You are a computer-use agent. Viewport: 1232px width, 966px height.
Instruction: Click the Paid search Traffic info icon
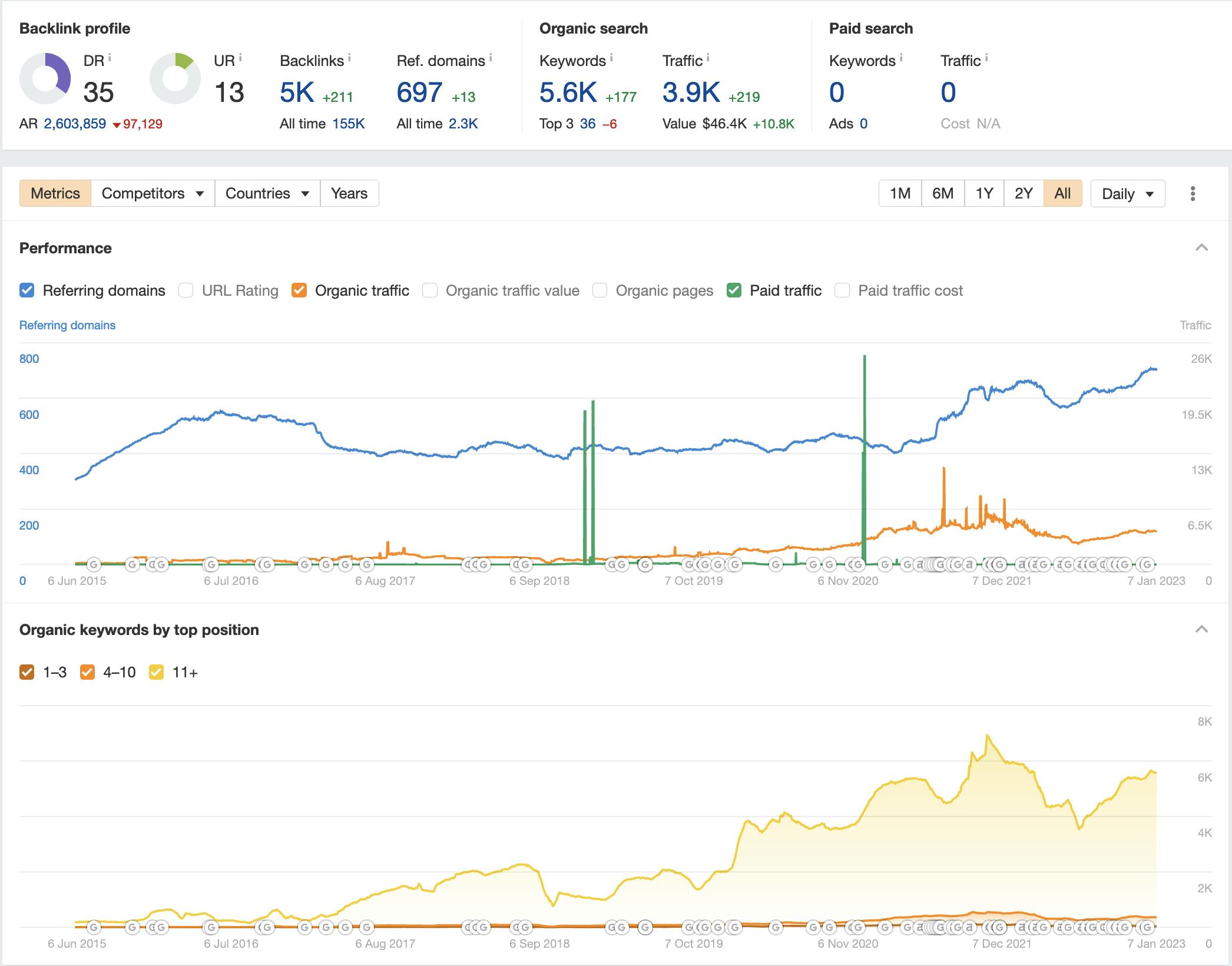pyautogui.click(x=986, y=58)
